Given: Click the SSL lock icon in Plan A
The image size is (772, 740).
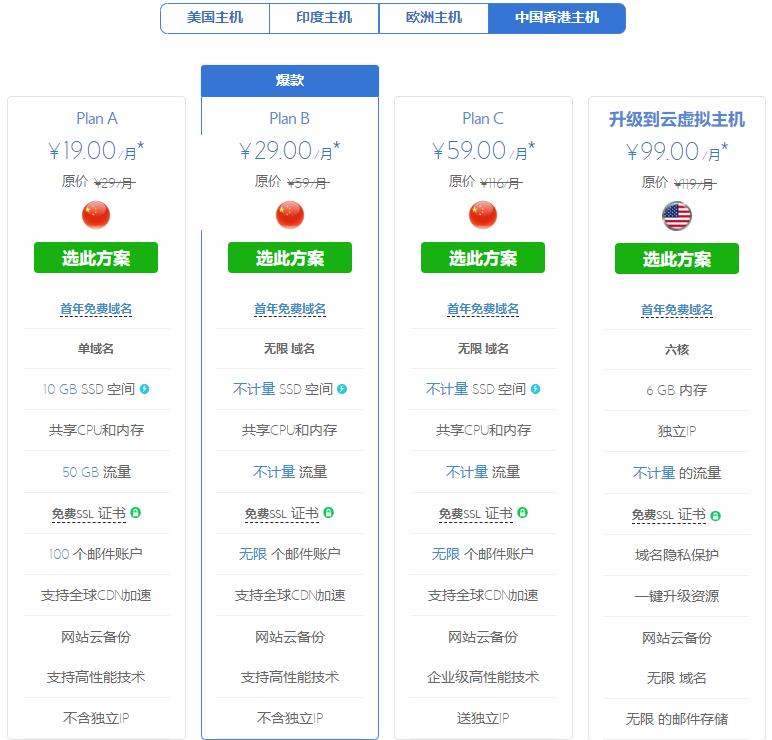Looking at the screenshot, I should click(x=135, y=513).
